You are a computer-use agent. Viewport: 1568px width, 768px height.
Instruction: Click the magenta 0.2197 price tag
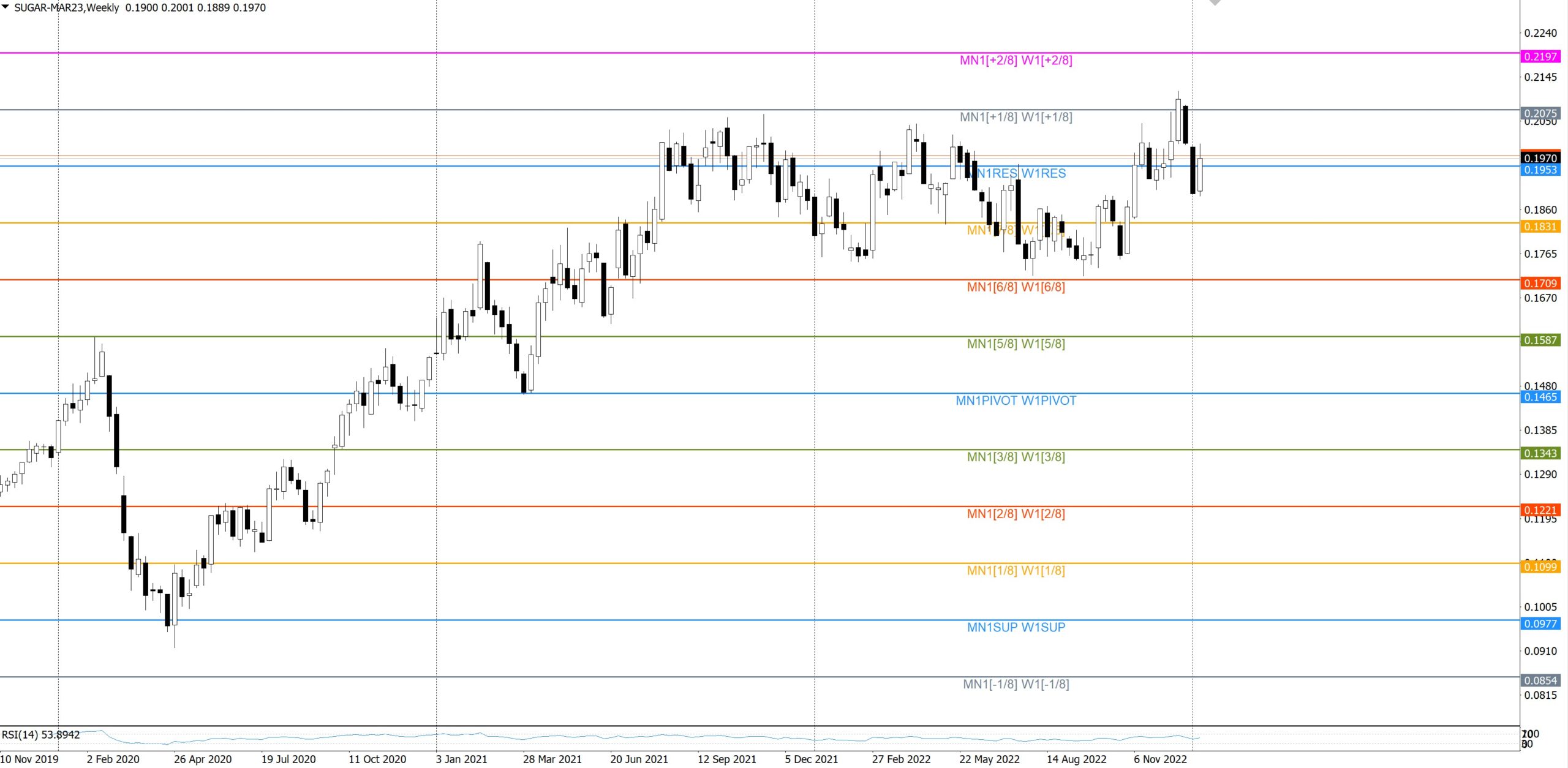click(x=1540, y=56)
